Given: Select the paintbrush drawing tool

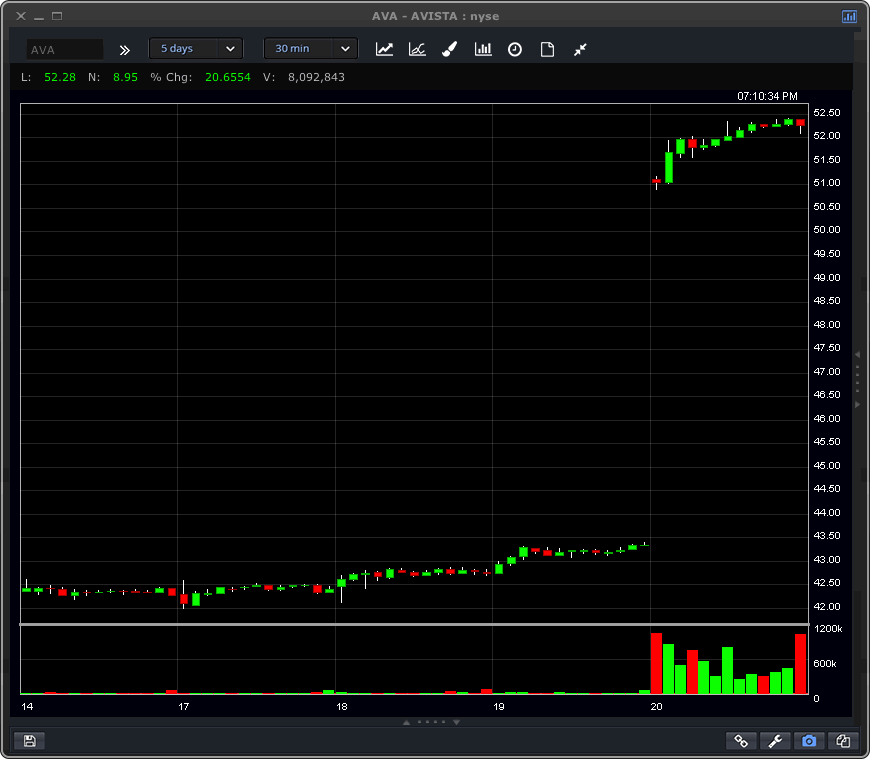Looking at the screenshot, I should pyautogui.click(x=450, y=49).
